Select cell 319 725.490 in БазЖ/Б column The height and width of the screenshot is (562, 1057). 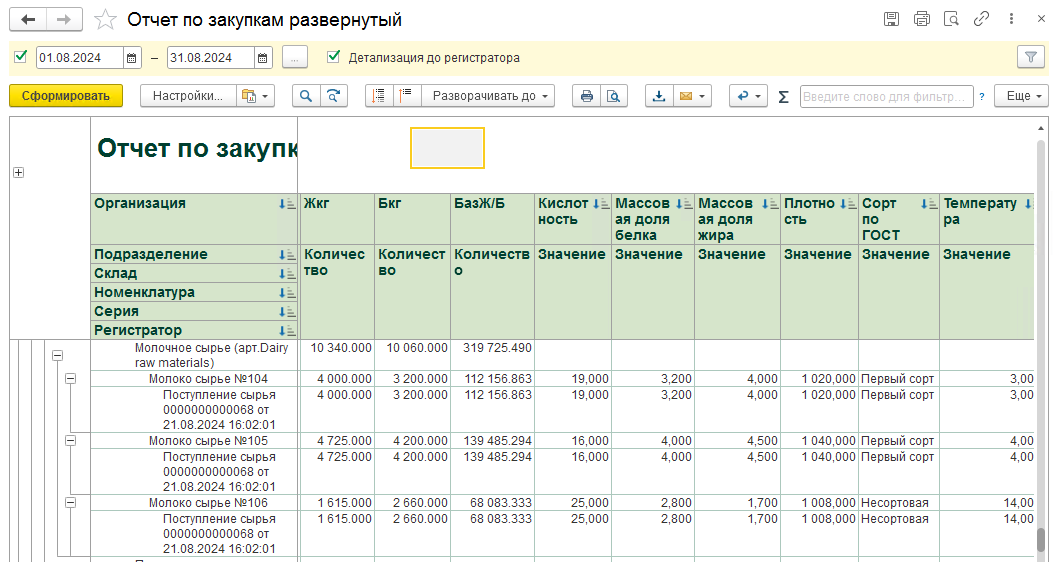[492, 355]
